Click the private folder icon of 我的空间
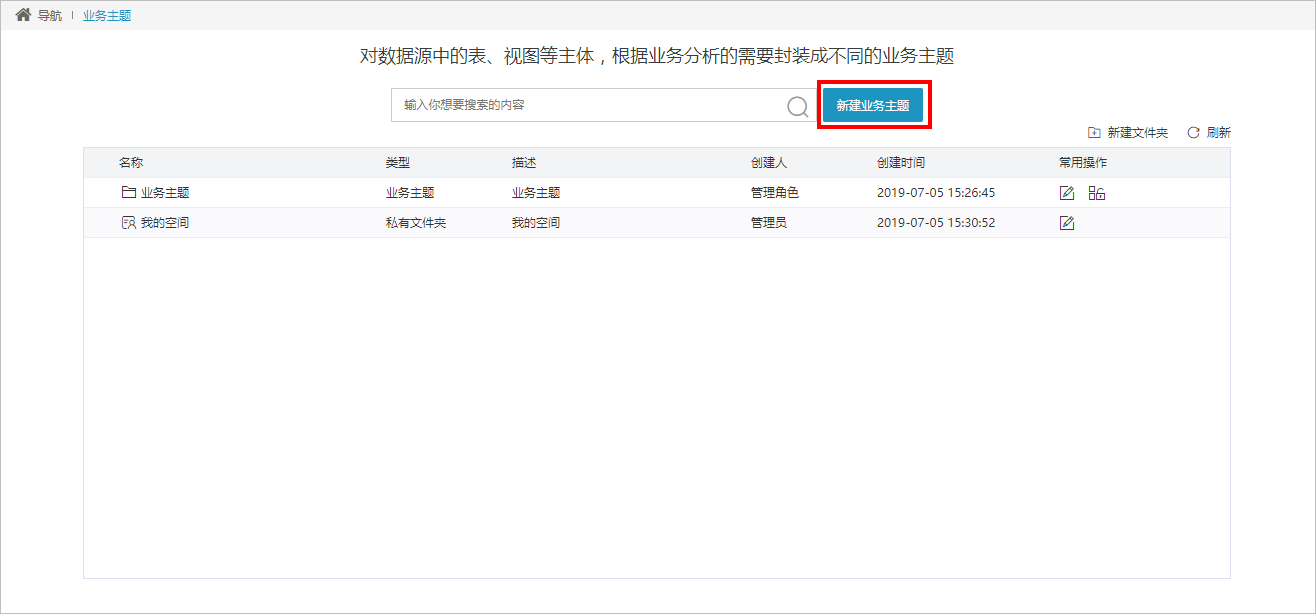Viewport: 1316px width, 614px height. point(128,222)
